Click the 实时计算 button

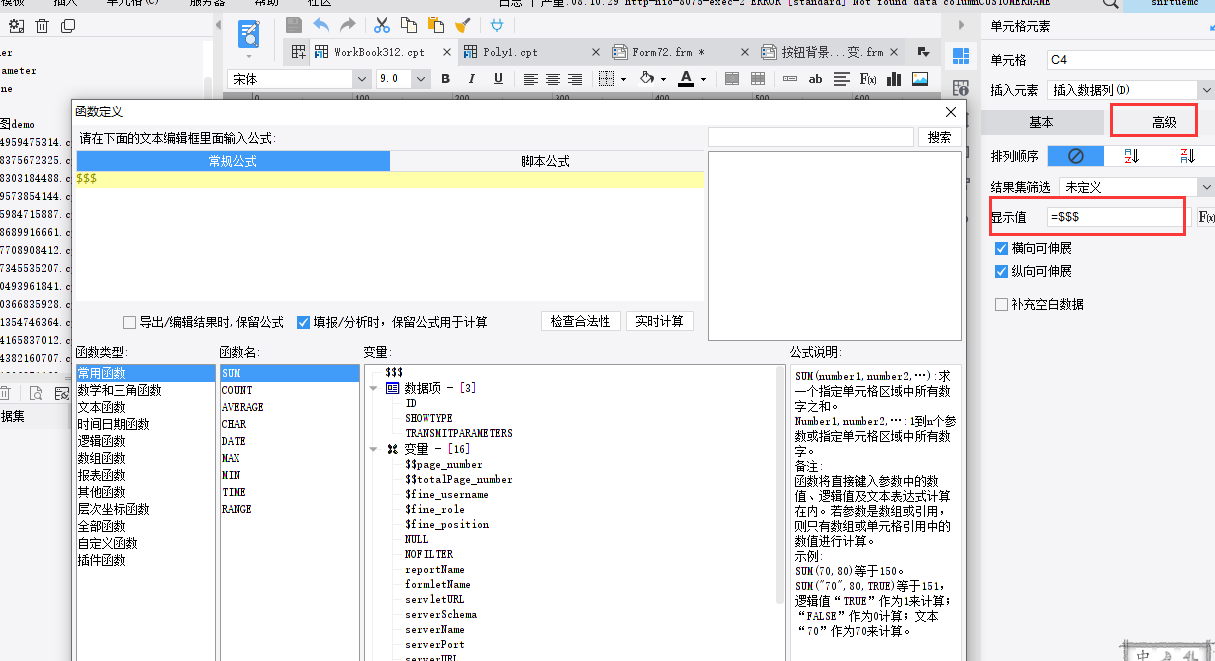pyautogui.click(x=659, y=322)
